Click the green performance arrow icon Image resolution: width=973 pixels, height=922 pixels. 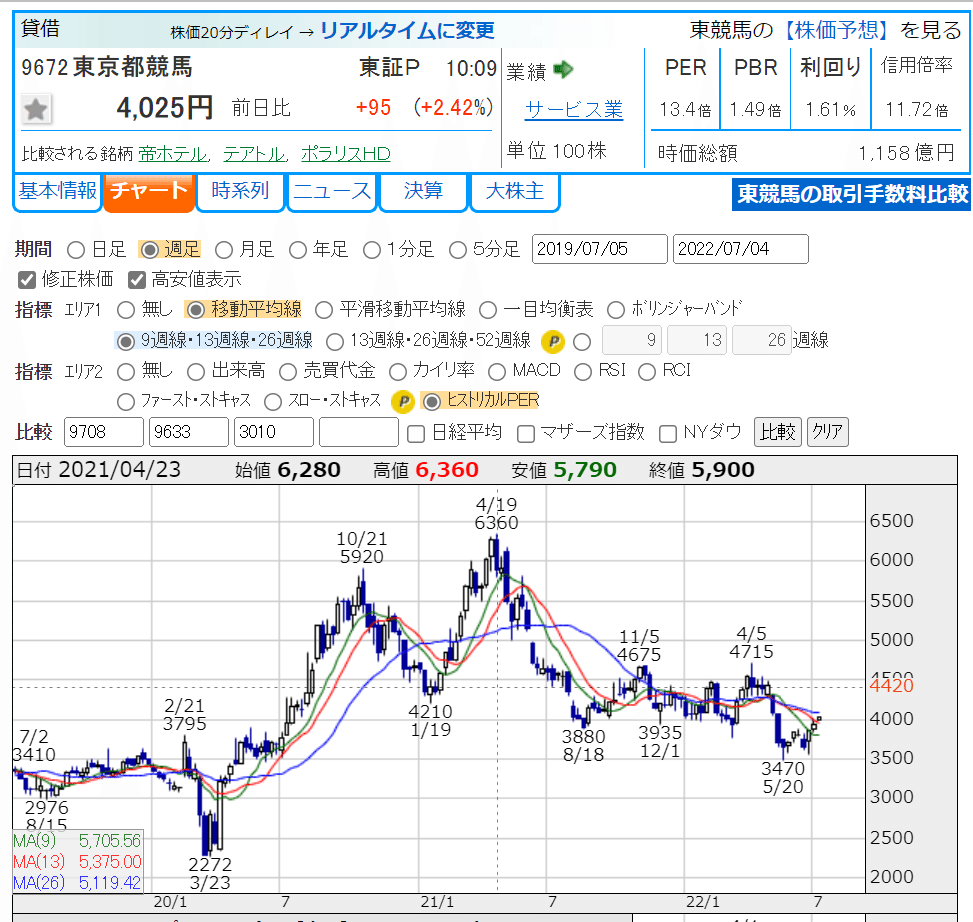click(563, 69)
